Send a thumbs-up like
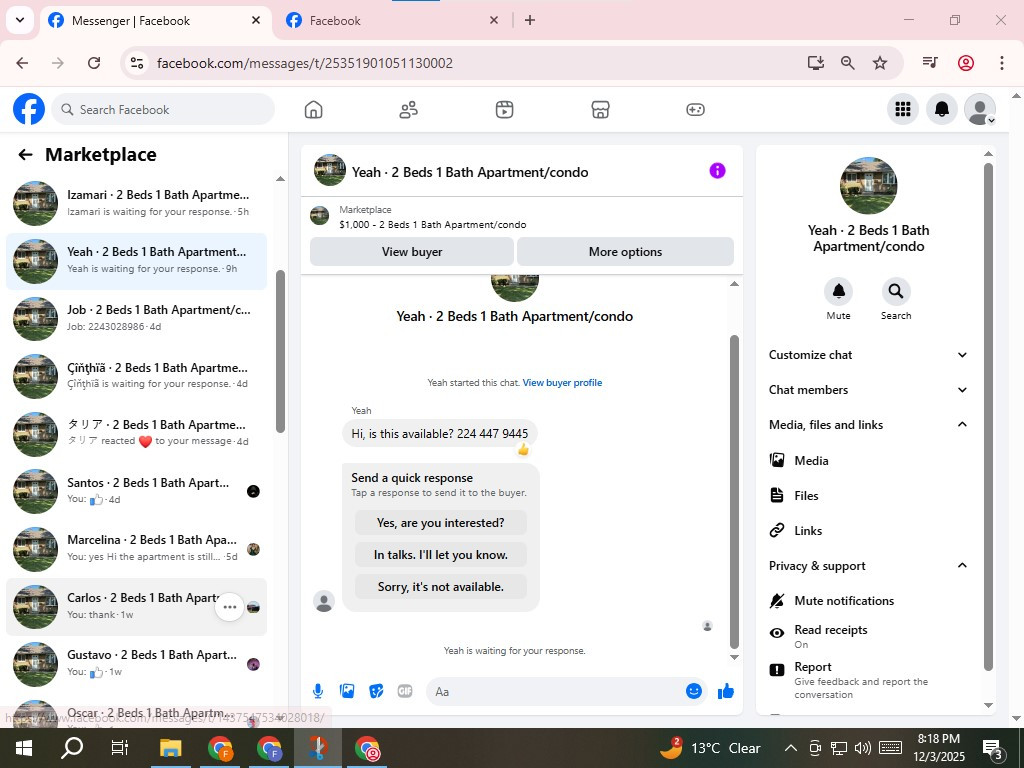Image resolution: width=1024 pixels, height=768 pixels. [726, 691]
